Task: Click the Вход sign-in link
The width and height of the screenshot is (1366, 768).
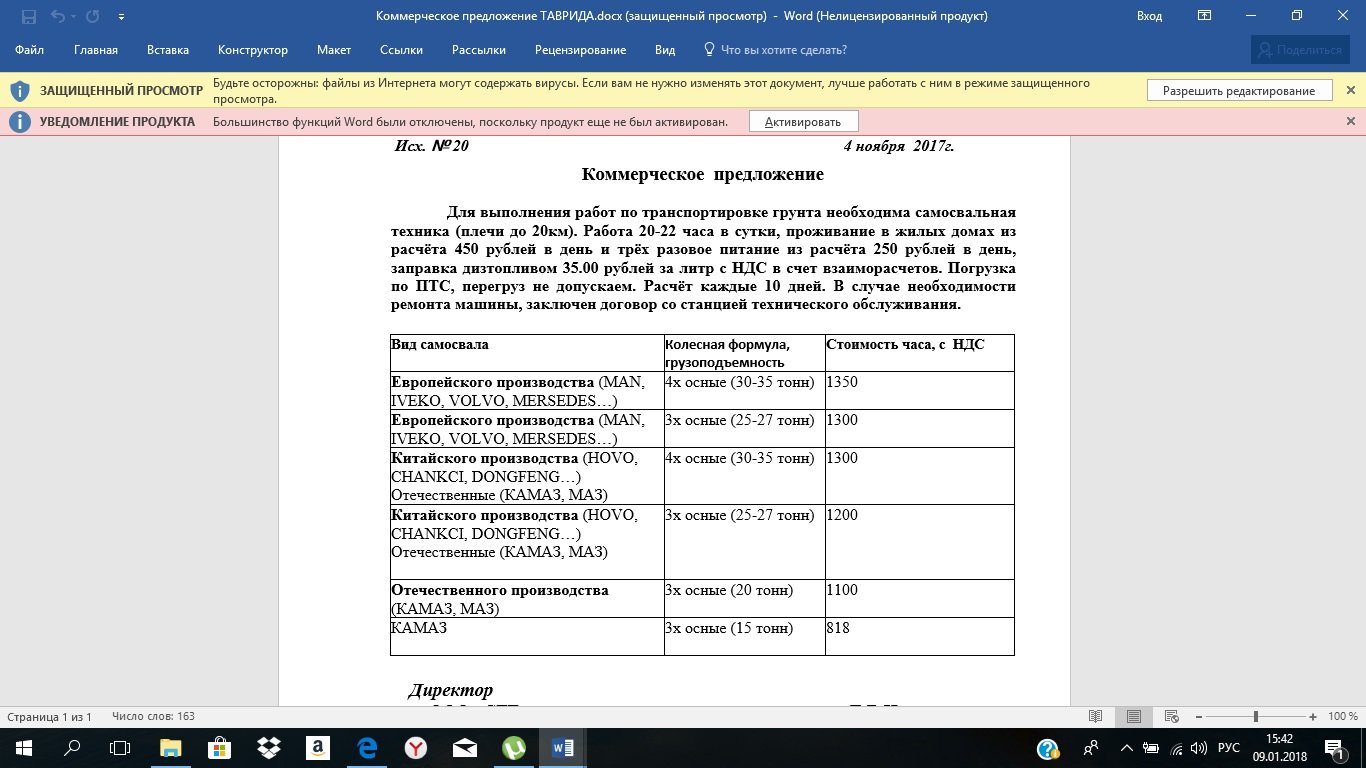Action: pos(1149,16)
